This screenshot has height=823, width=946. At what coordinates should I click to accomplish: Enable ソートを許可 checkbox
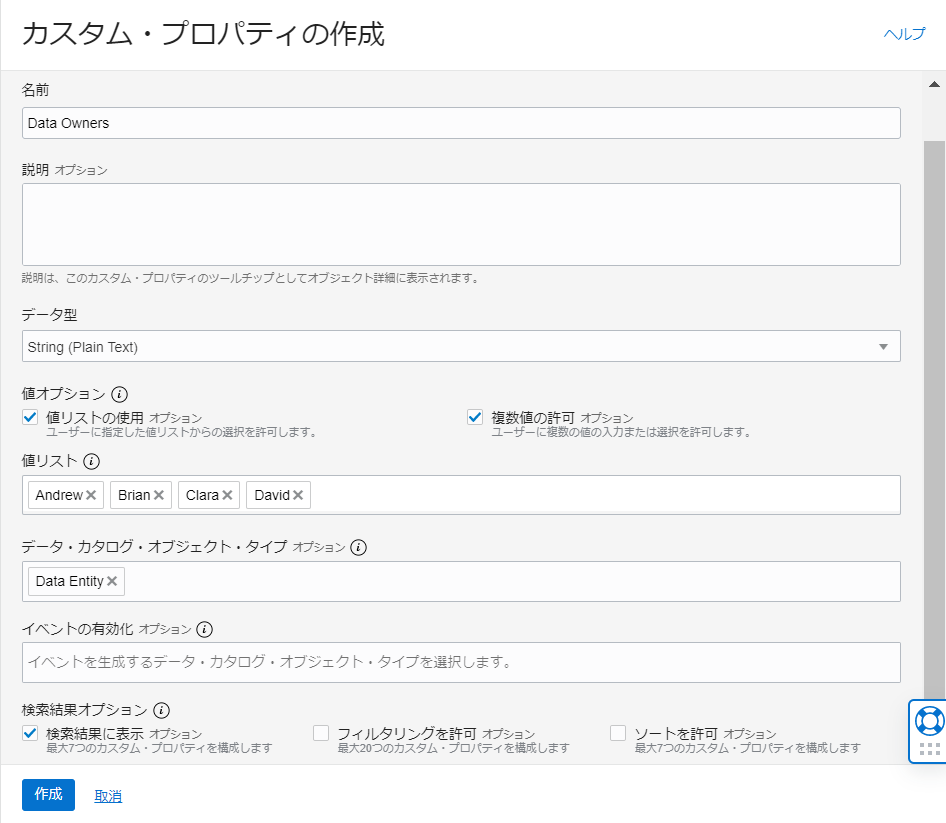(618, 733)
